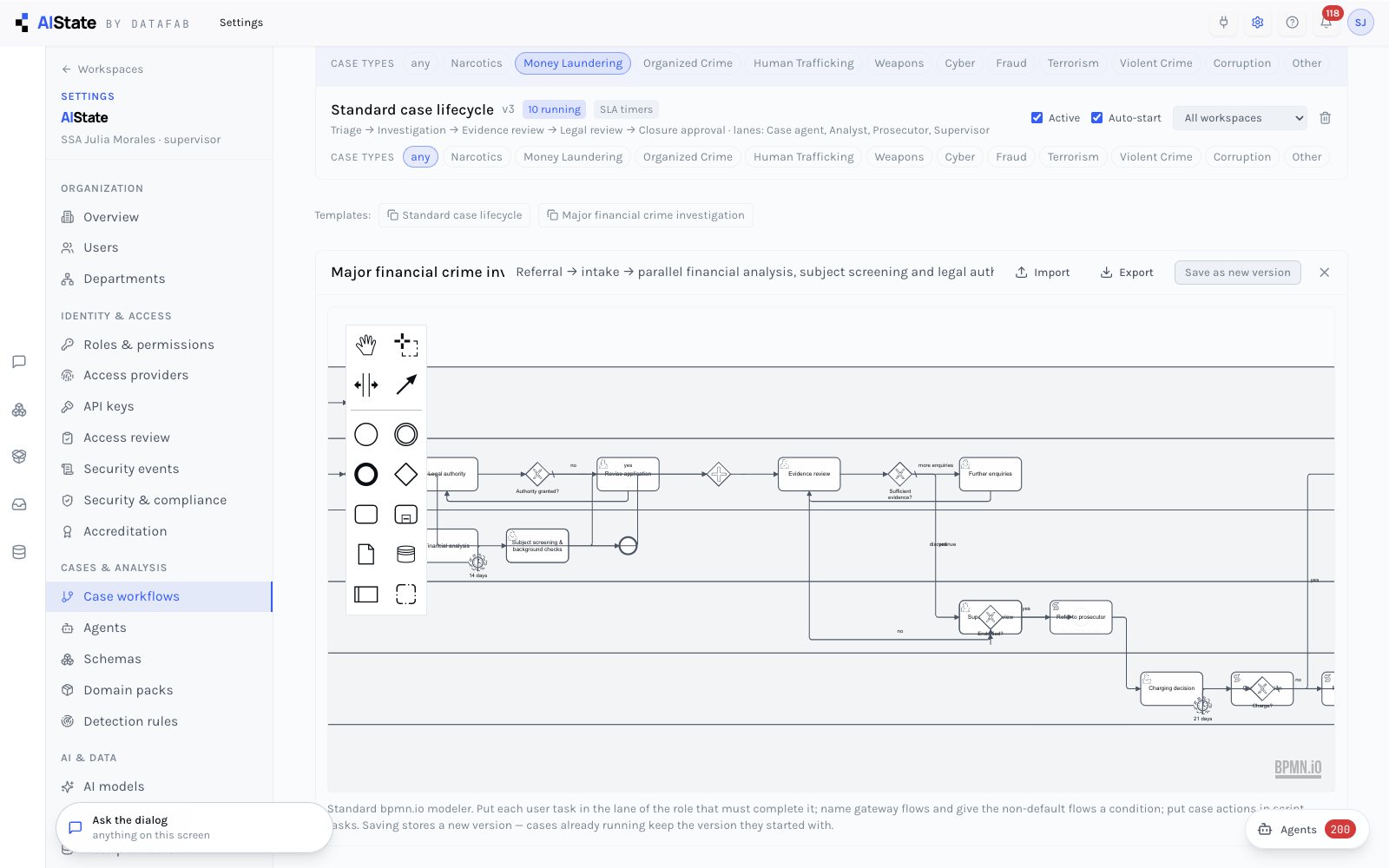Create a pool/participant from palette

tap(366, 594)
